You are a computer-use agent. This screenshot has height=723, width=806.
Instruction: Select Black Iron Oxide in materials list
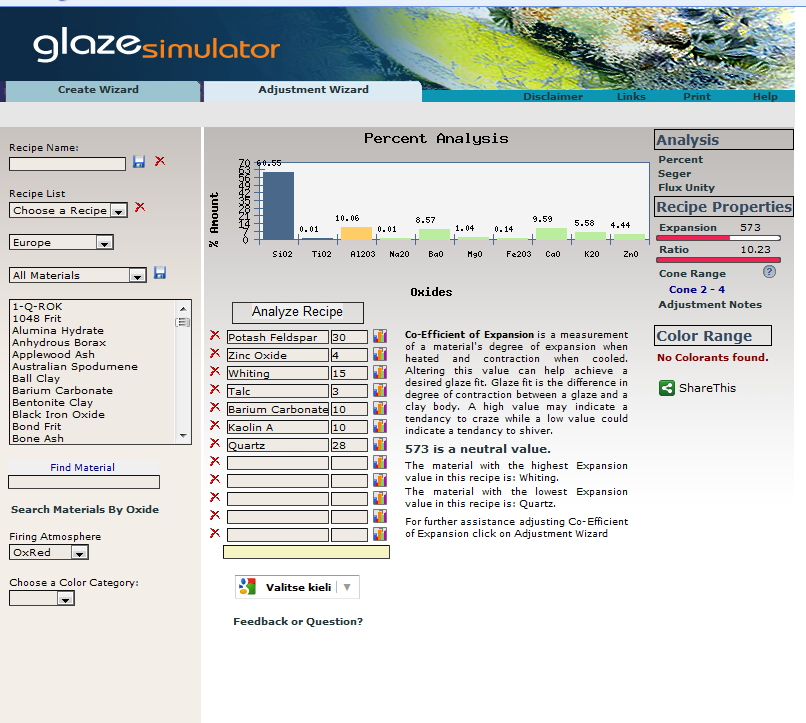(58, 414)
